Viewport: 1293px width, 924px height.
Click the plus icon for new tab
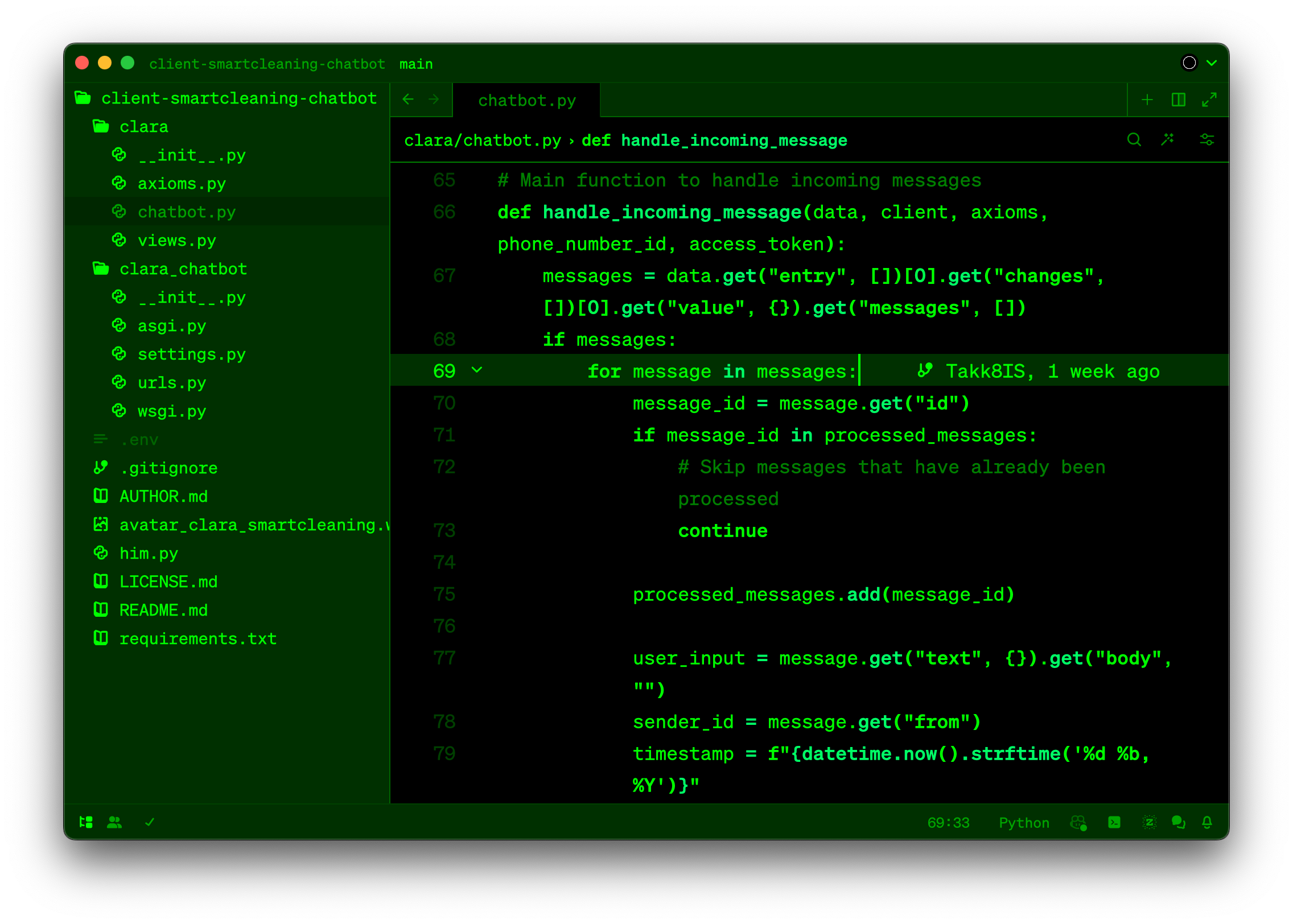coord(1147,100)
